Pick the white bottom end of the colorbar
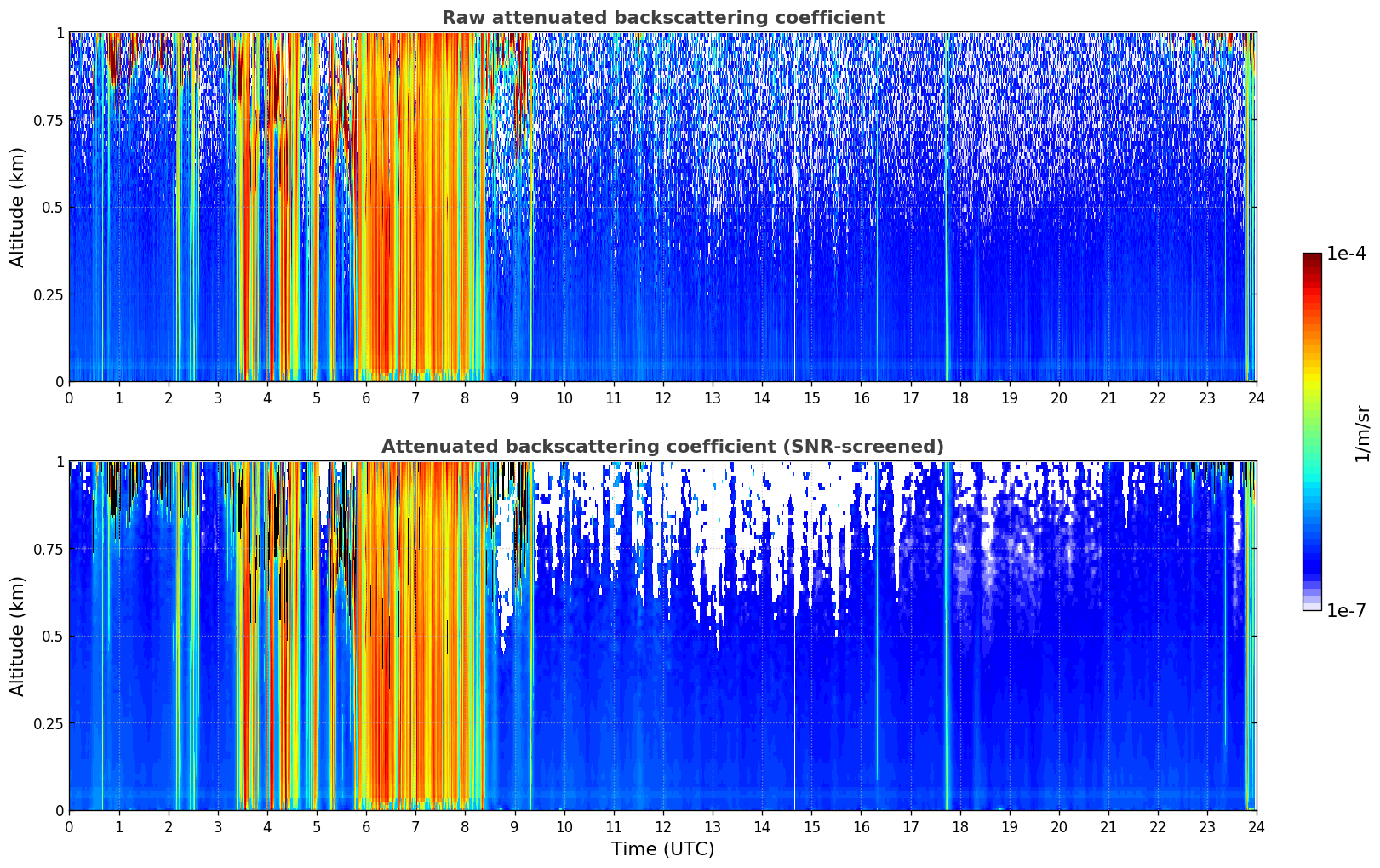Image resolution: width=1380 pixels, height=868 pixels. point(1311,607)
